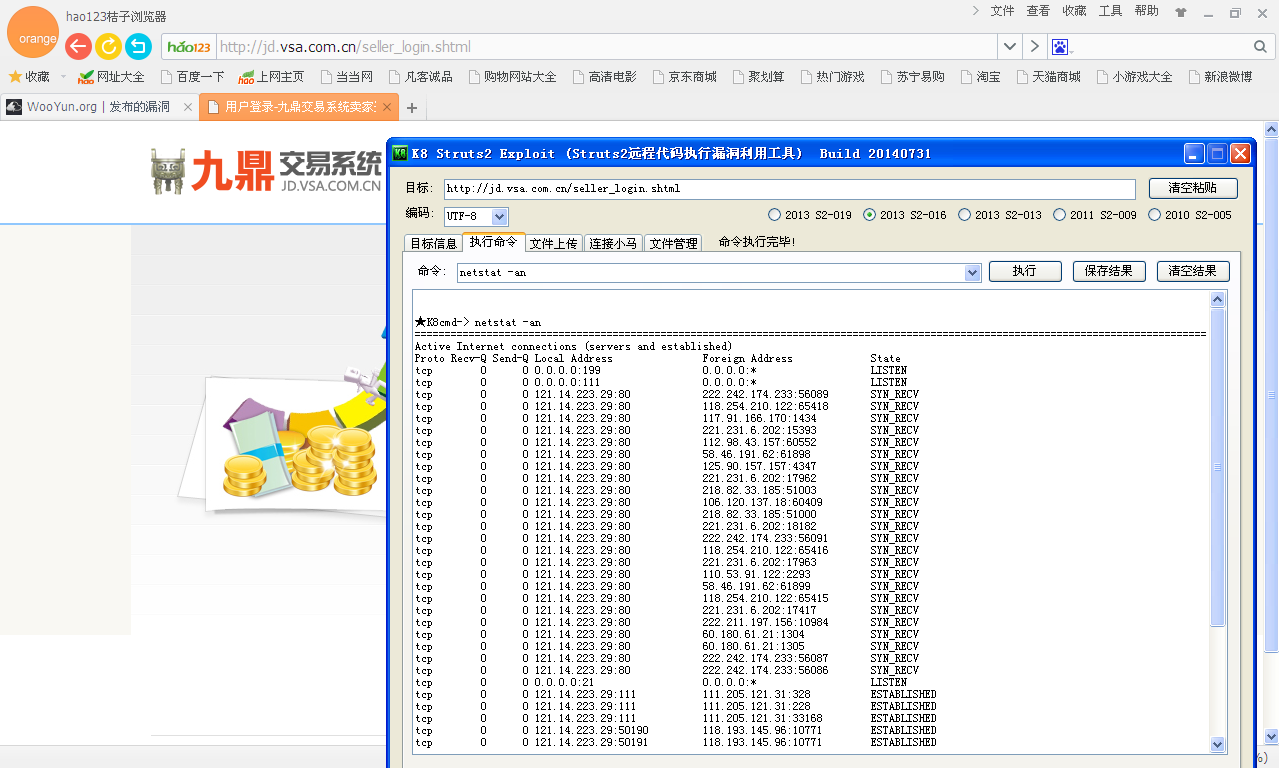Open the 购物网站大全 bookmark
The width and height of the screenshot is (1279, 768).
pyautogui.click(x=511, y=77)
